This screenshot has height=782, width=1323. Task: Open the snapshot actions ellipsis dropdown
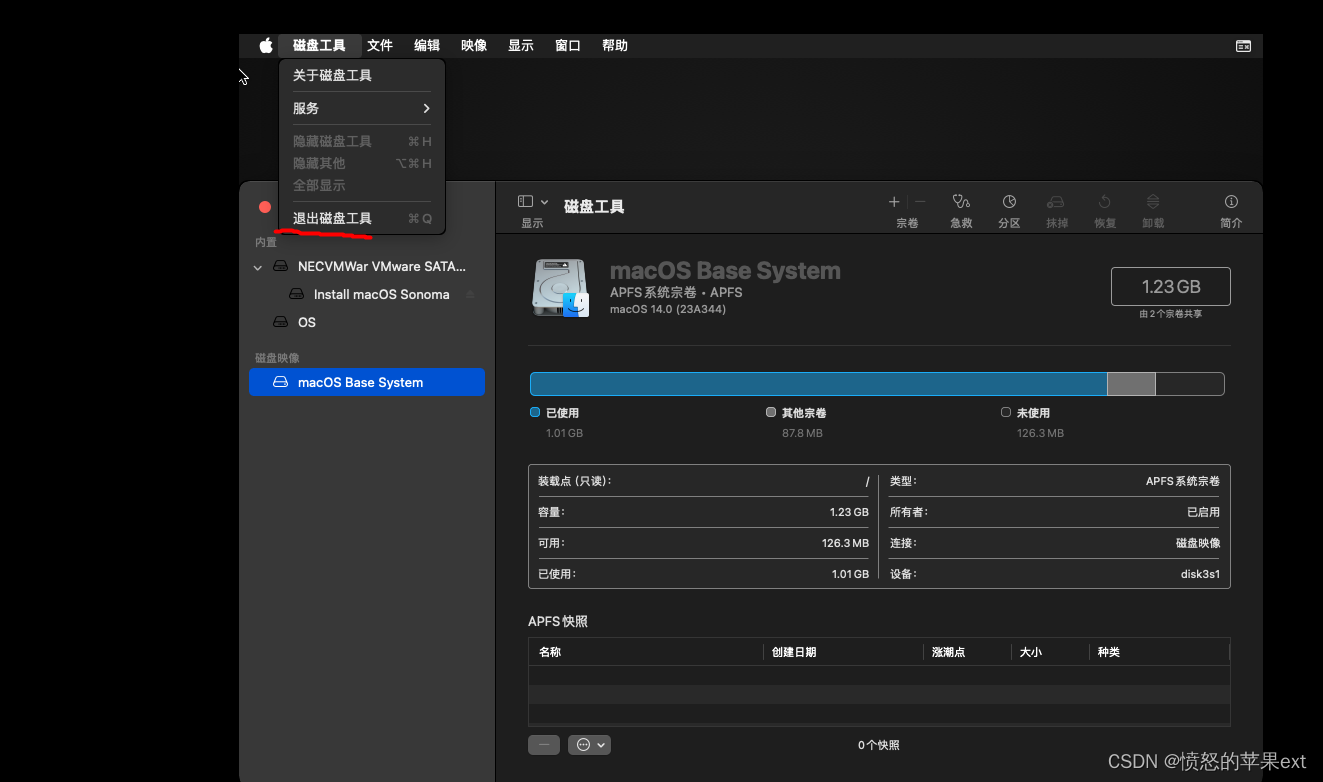(589, 745)
